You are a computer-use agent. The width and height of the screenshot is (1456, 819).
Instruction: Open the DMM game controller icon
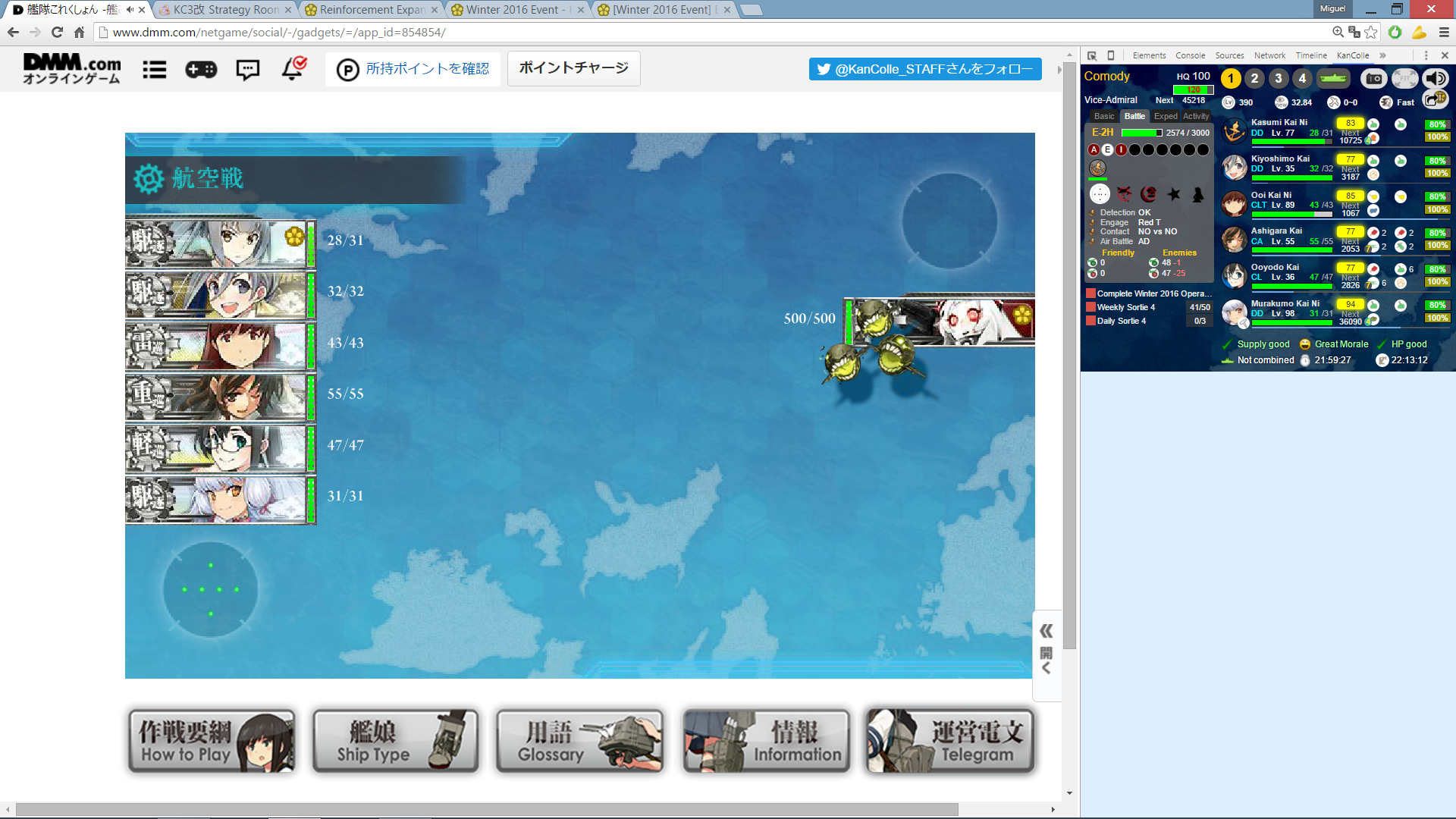click(x=201, y=70)
